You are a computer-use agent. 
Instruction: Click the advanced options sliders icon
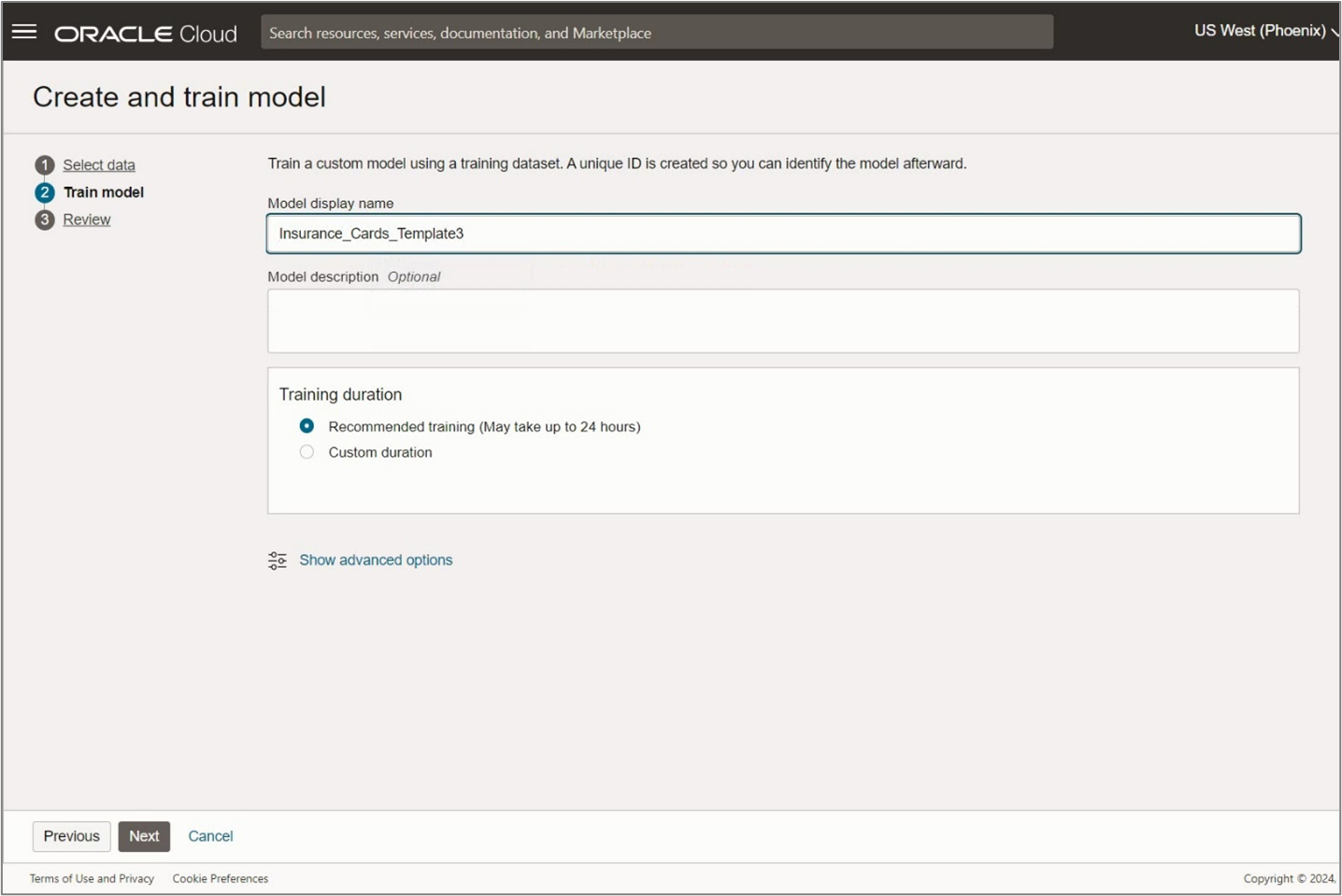coord(278,561)
